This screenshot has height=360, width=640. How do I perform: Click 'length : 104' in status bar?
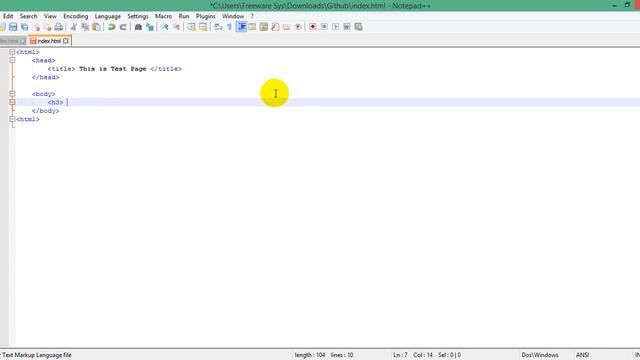[x=310, y=355]
